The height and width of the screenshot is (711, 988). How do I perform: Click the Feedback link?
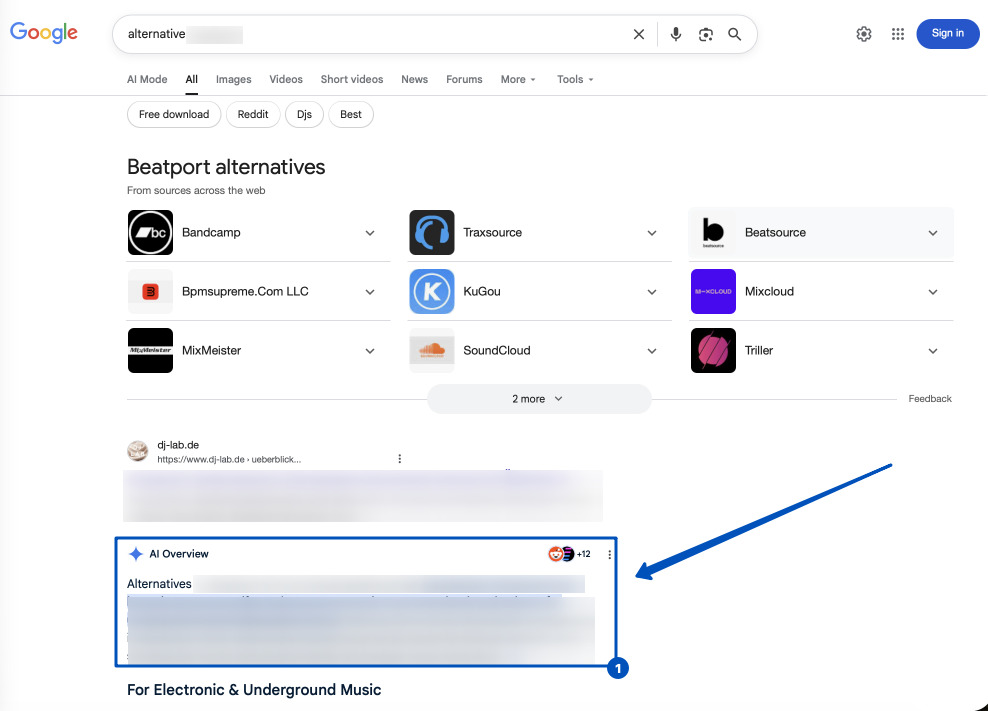[930, 399]
